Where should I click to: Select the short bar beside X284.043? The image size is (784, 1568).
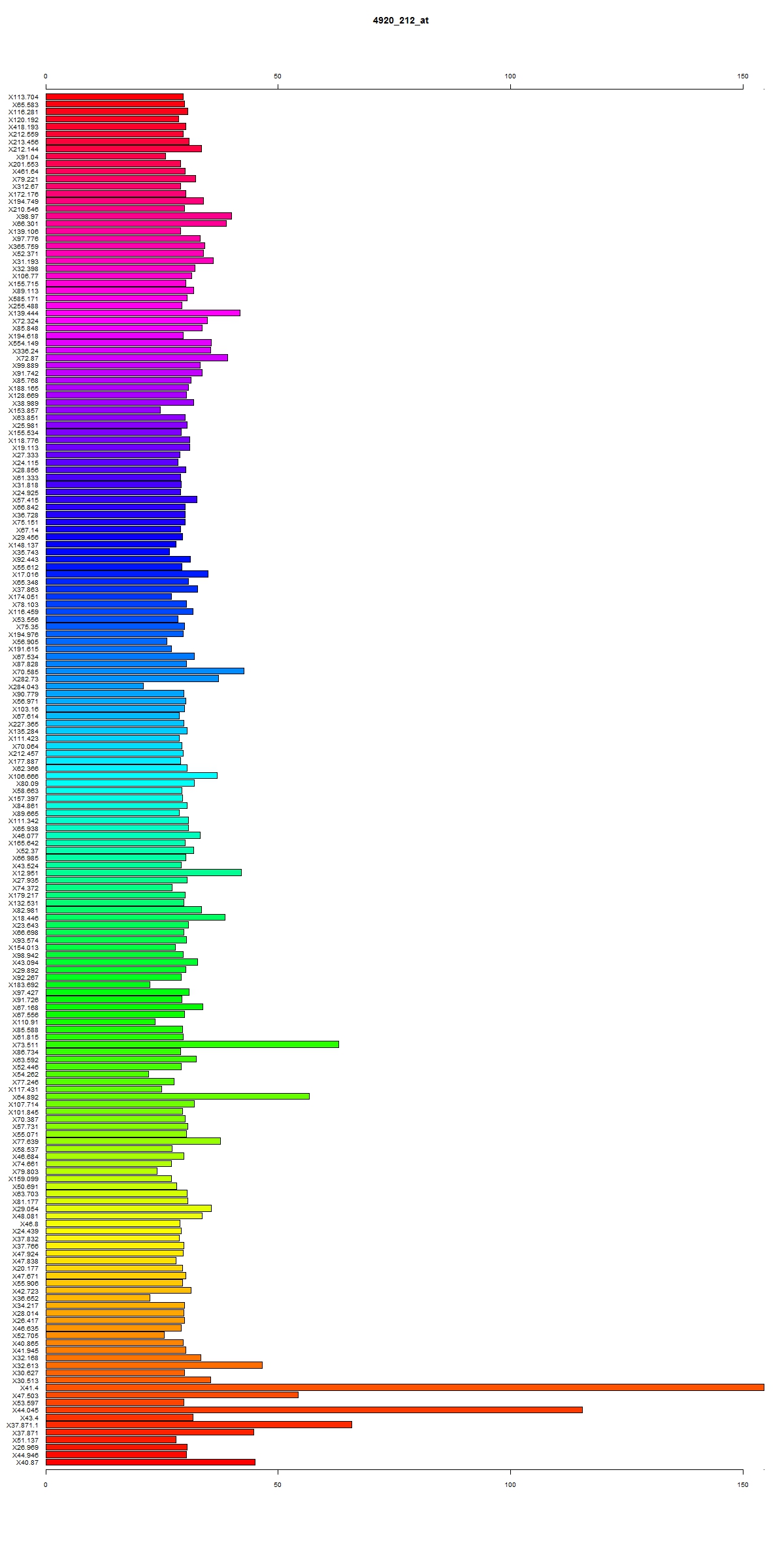point(95,686)
